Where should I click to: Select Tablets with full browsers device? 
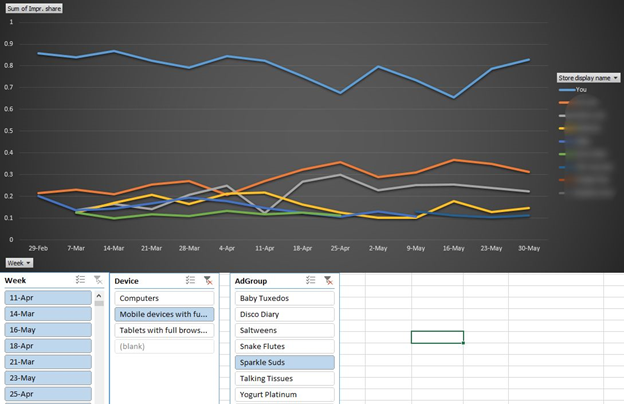pos(164,330)
